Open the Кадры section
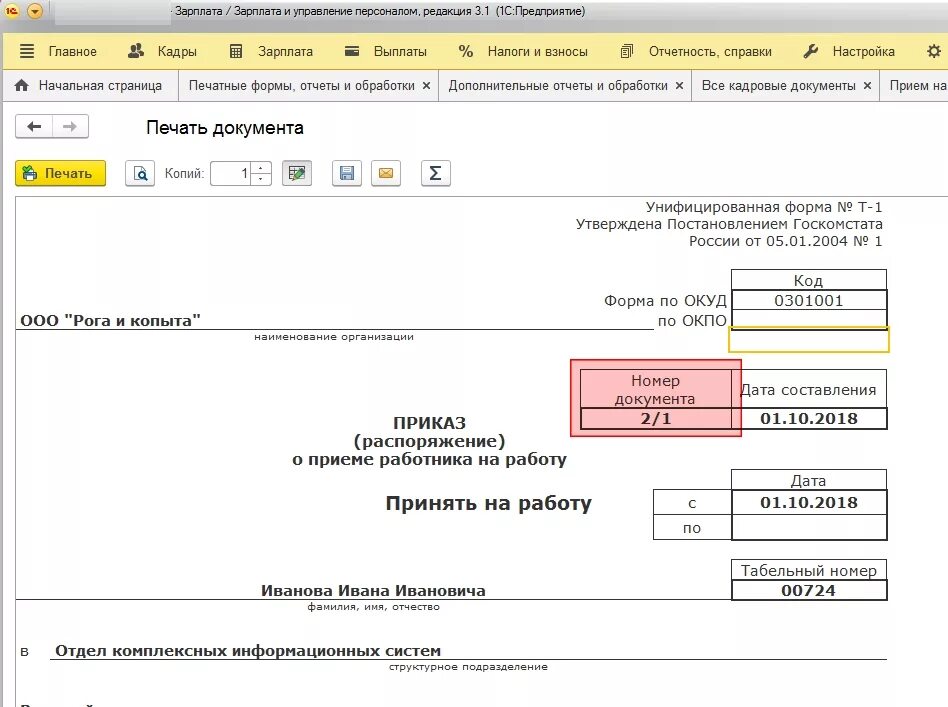The image size is (948, 707). (162, 51)
